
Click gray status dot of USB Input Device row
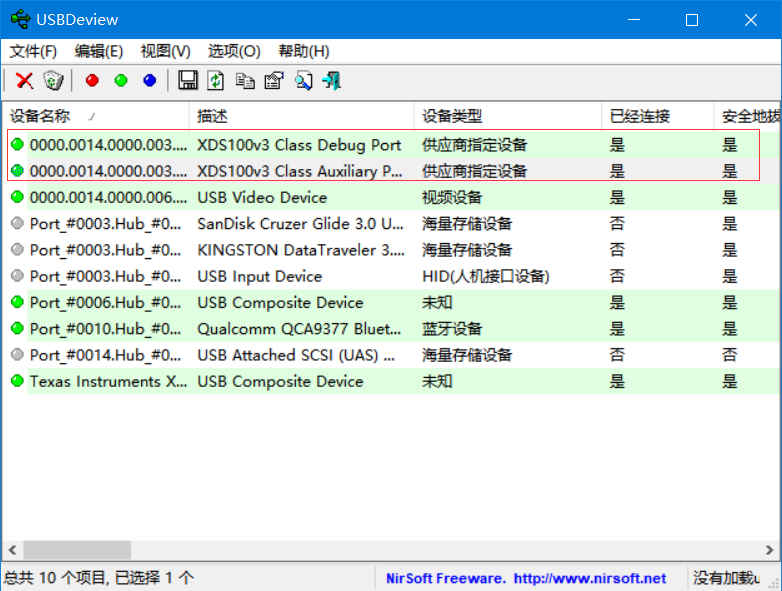pyautogui.click(x=17, y=276)
